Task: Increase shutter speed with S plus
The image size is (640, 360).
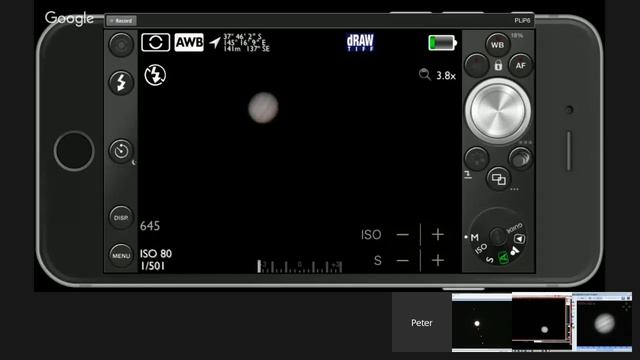Action: (438, 260)
